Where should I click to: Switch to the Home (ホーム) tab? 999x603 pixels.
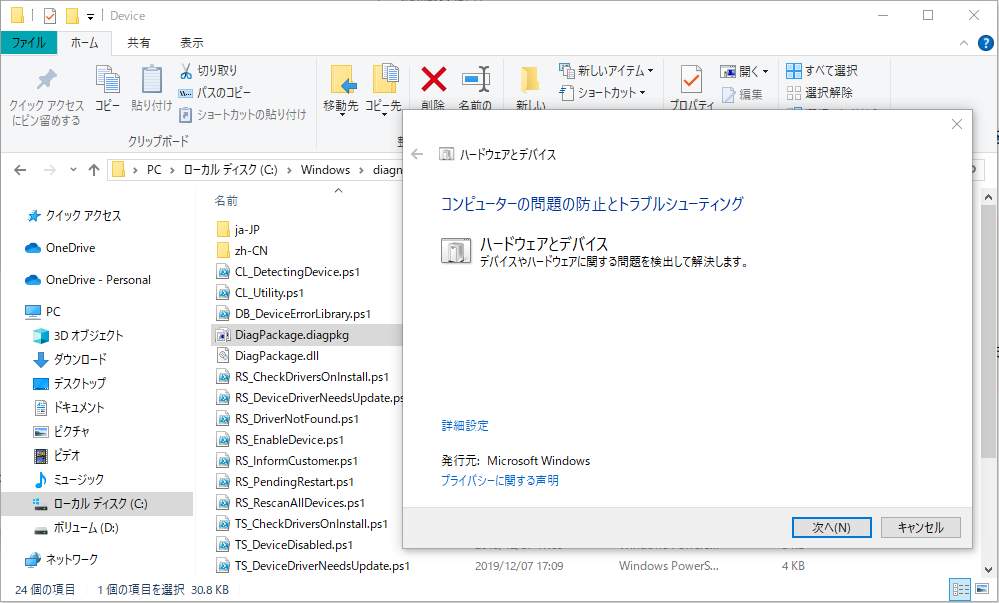84,43
